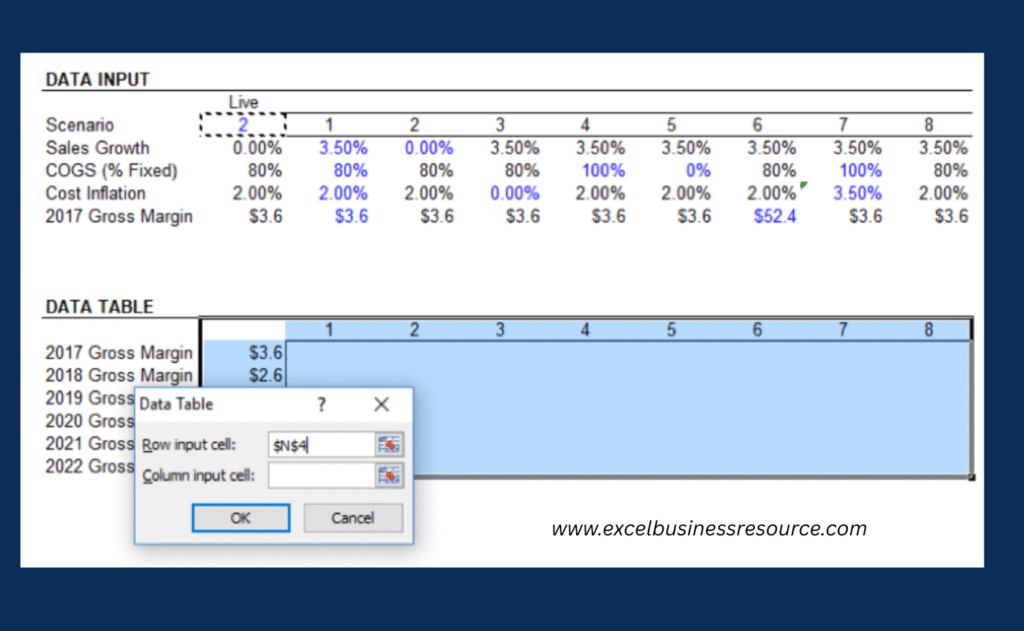Click the Row input cell range selector icon

[392, 444]
